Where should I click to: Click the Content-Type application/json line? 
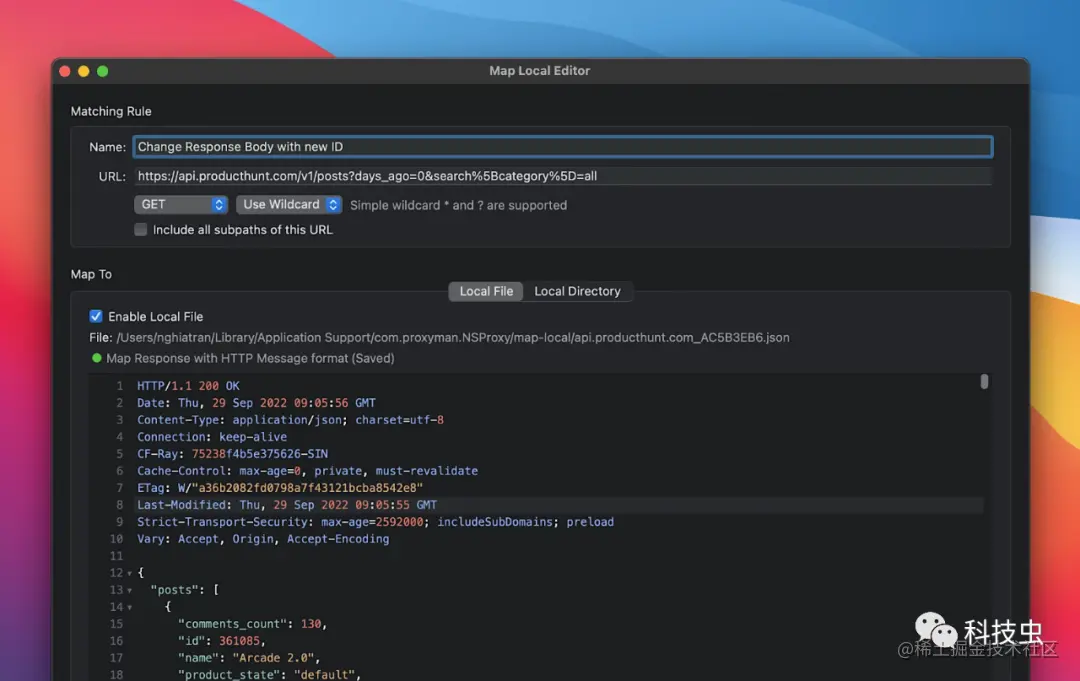click(x=290, y=420)
